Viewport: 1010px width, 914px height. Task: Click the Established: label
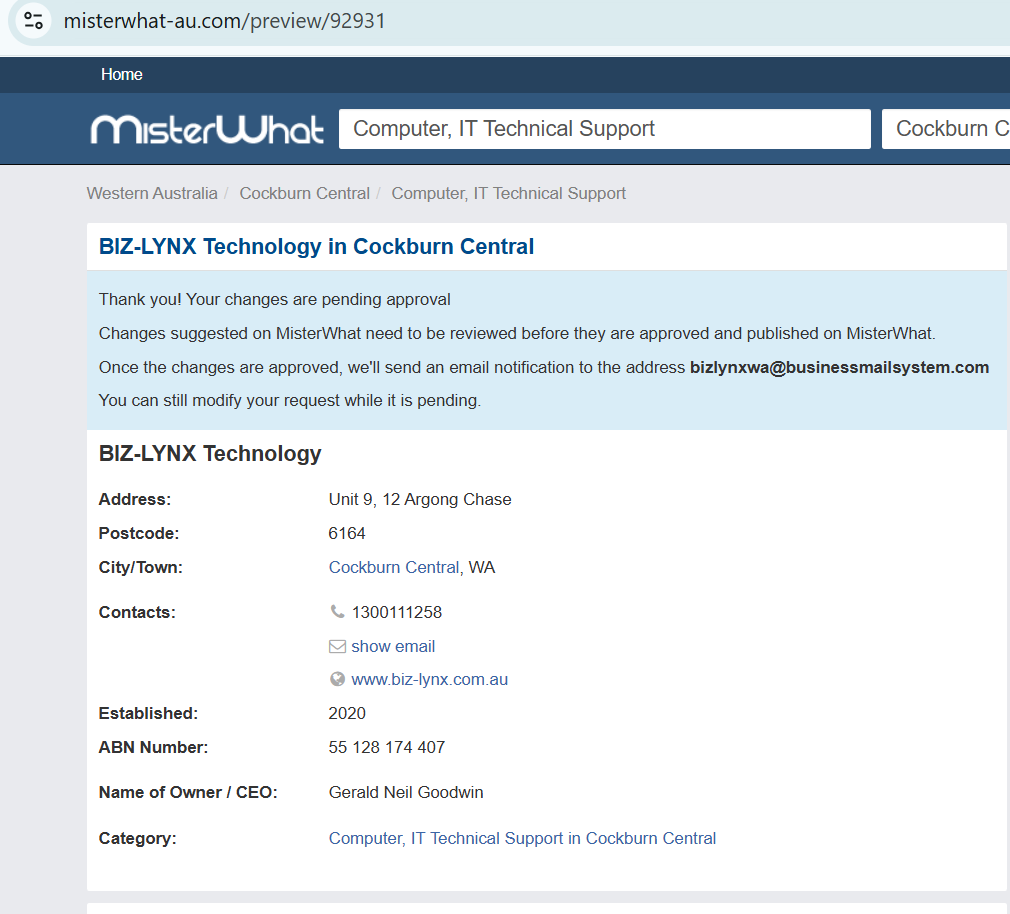click(148, 713)
